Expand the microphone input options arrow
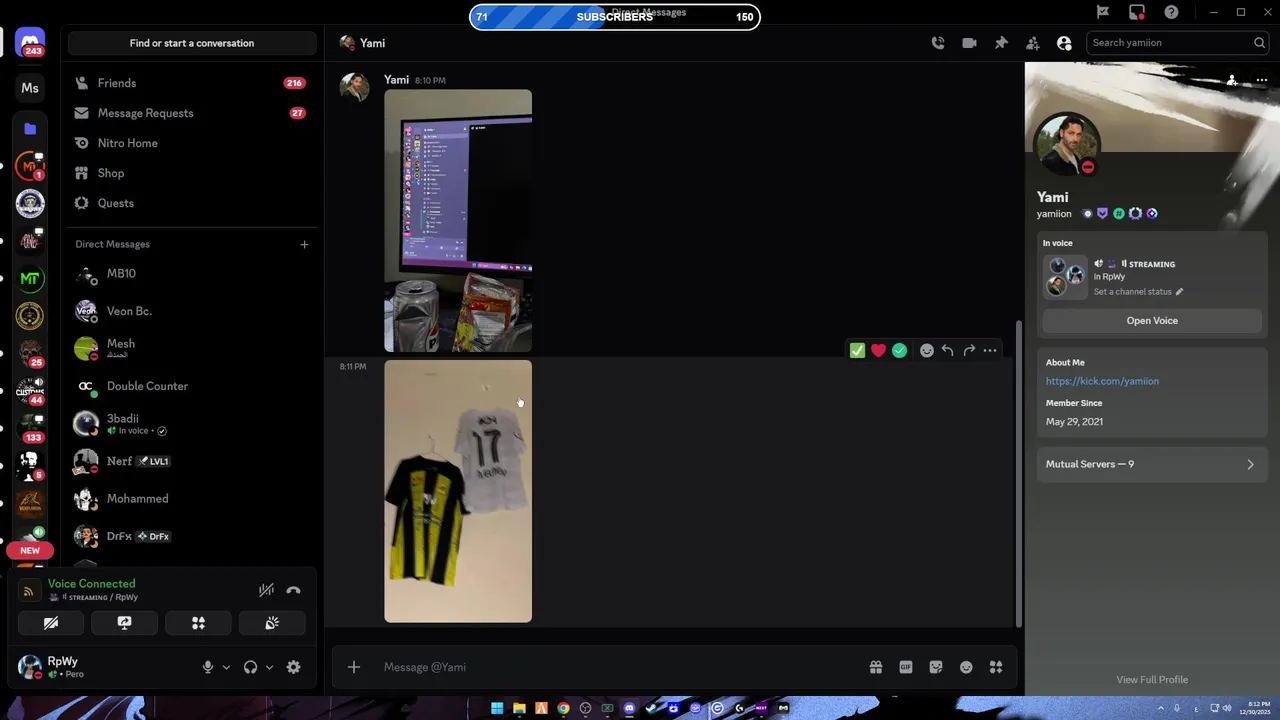This screenshot has height=720, width=1280. click(x=226, y=667)
